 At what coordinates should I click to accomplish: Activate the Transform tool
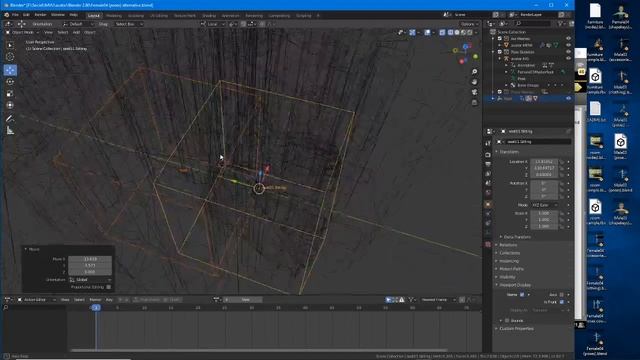(x=10, y=105)
